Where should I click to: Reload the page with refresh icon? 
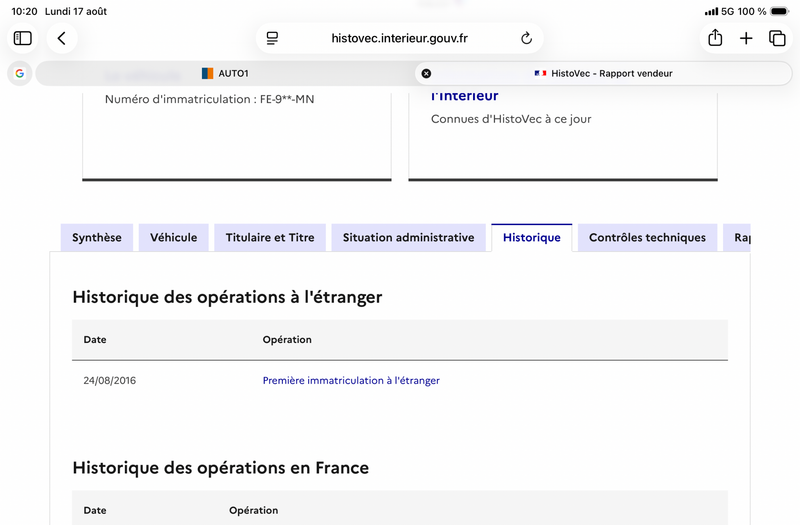click(526, 38)
